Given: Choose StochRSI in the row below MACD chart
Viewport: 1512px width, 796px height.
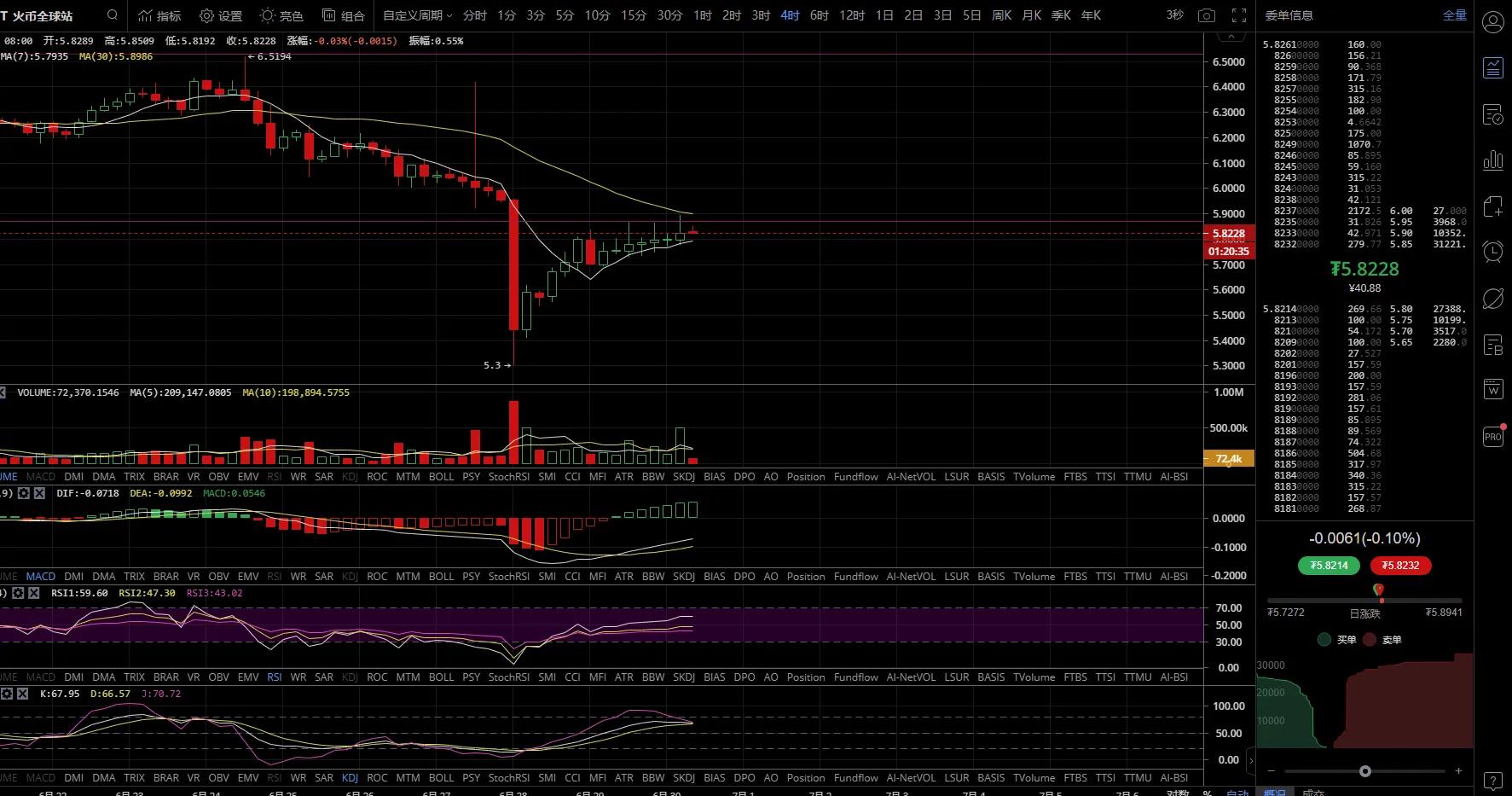Looking at the screenshot, I should [x=509, y=577].
